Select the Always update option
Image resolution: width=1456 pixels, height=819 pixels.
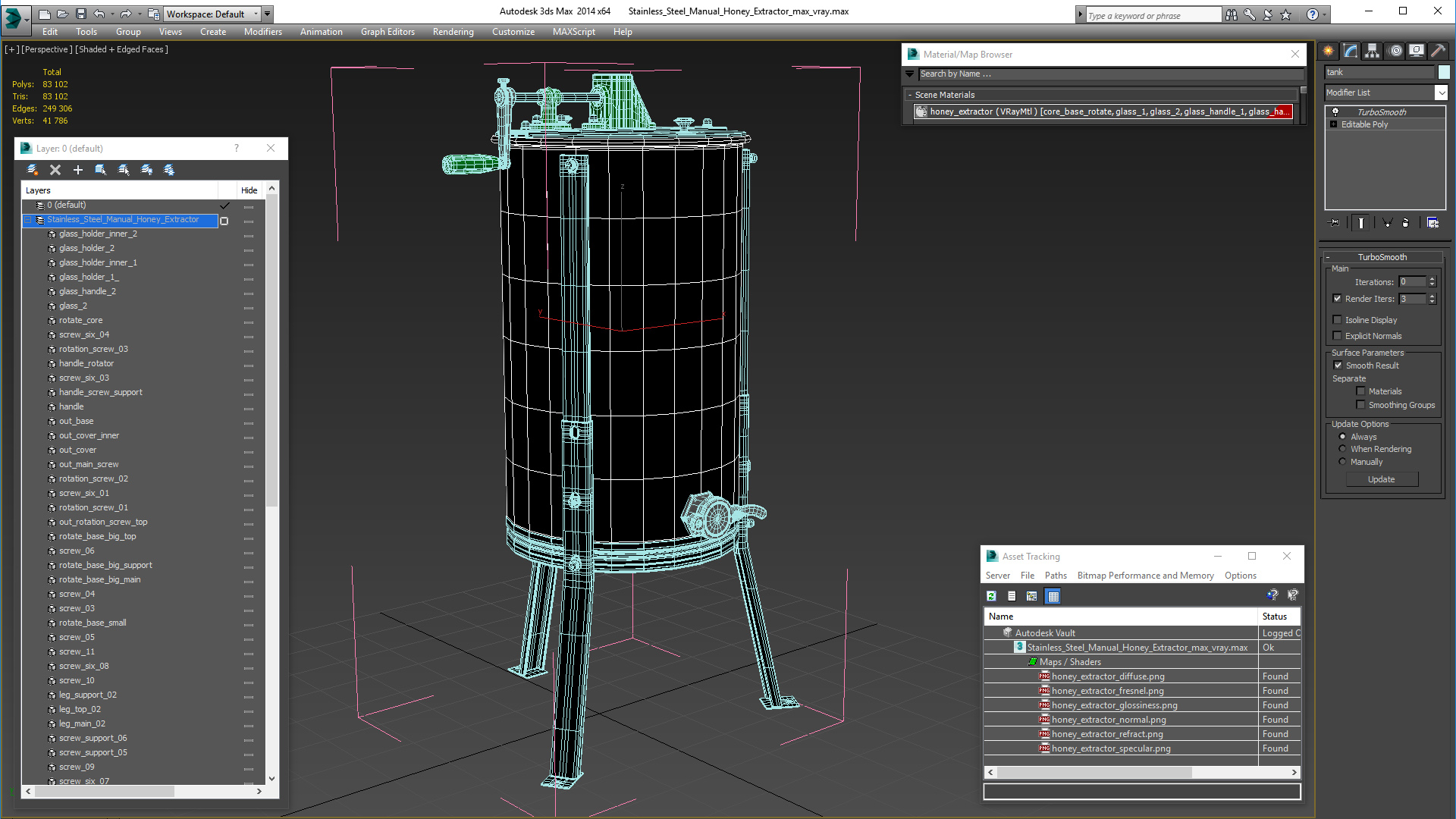(x=1343, y=437)
